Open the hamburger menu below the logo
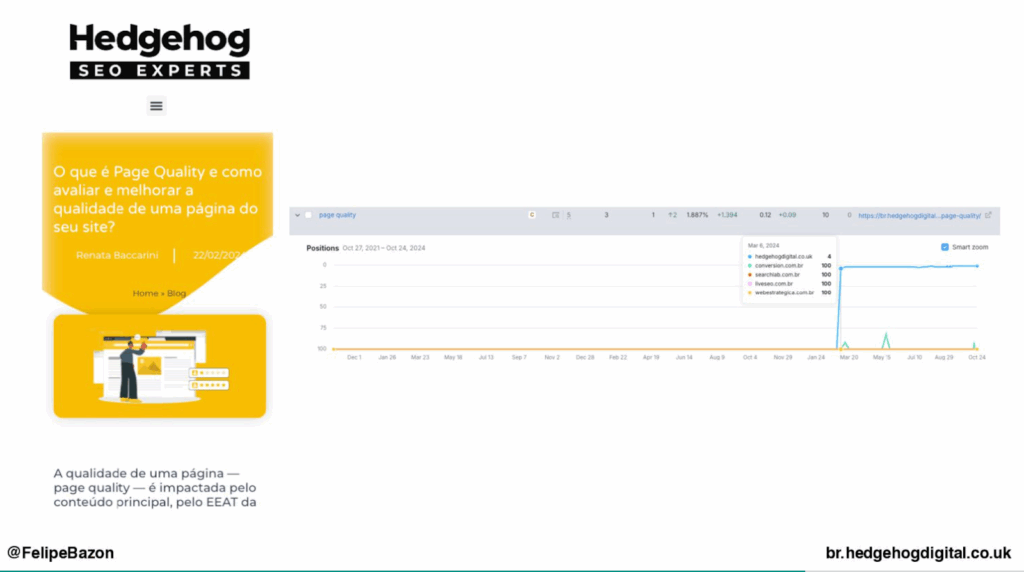Viewport: 1024px width, 572px height. click(156, 106)
